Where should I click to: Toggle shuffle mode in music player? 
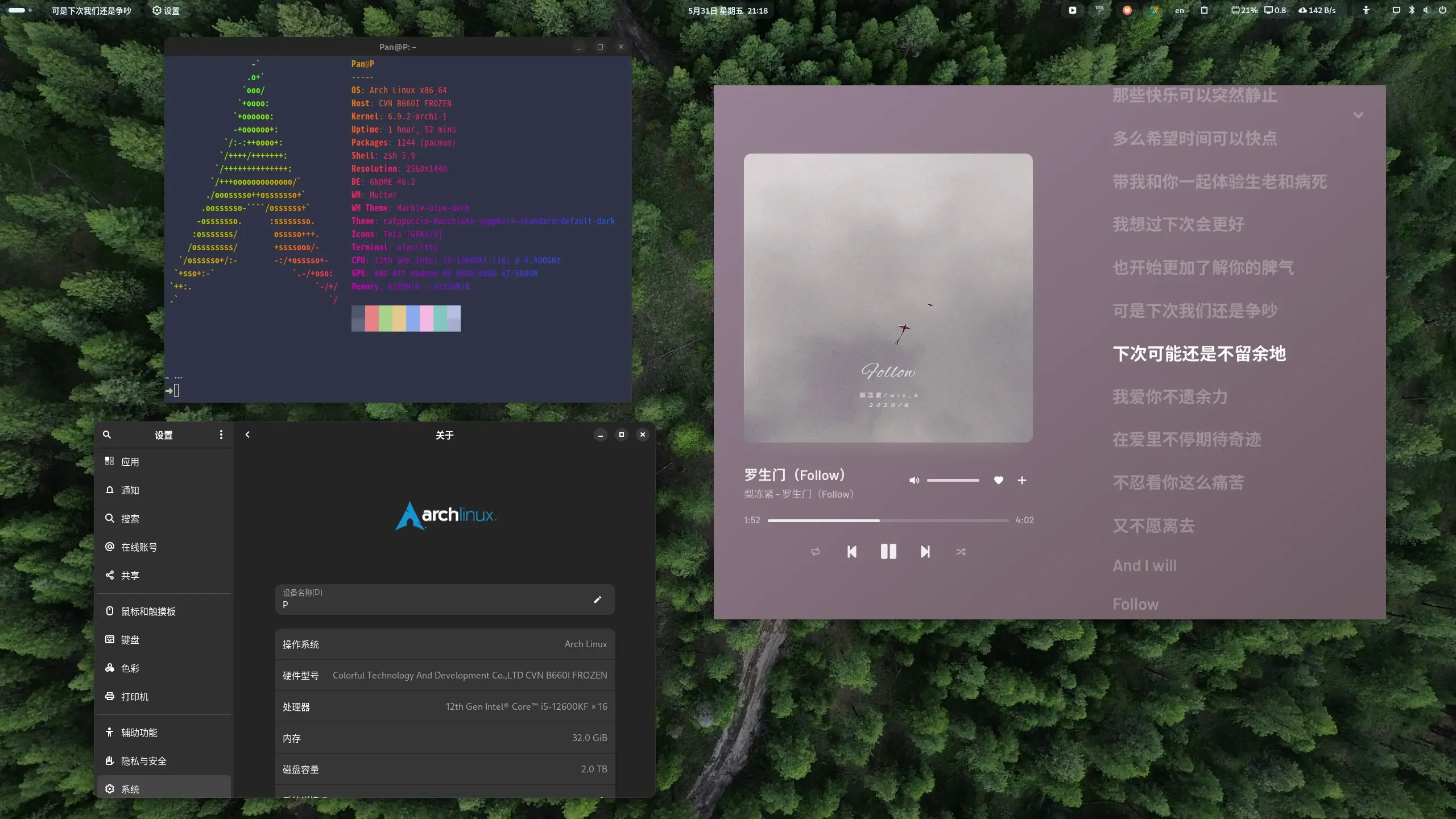(x=961, y=551)
